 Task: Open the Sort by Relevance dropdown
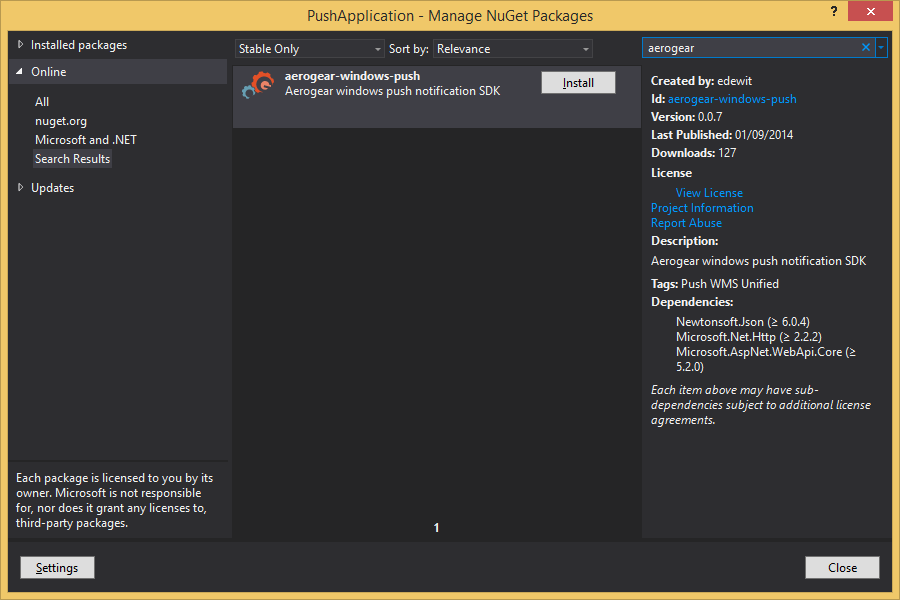512,48
